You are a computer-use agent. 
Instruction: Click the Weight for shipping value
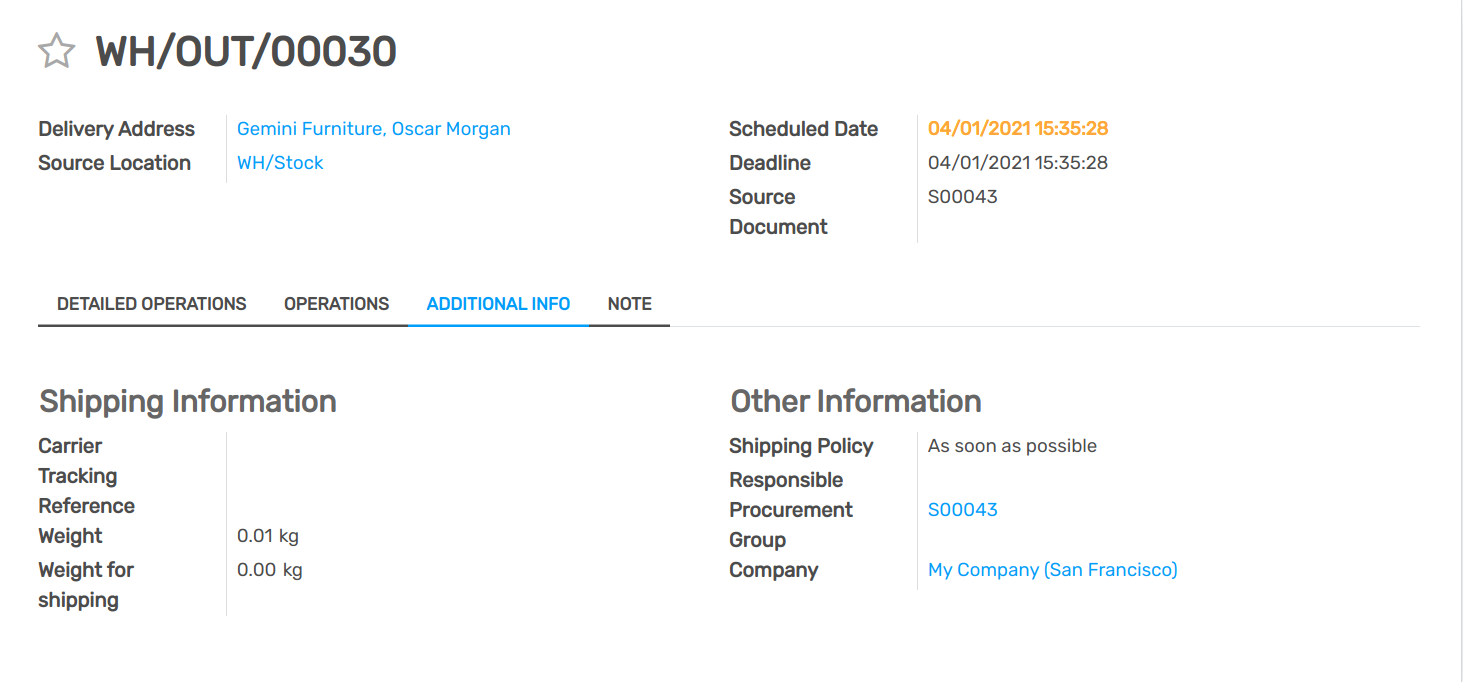270,569
